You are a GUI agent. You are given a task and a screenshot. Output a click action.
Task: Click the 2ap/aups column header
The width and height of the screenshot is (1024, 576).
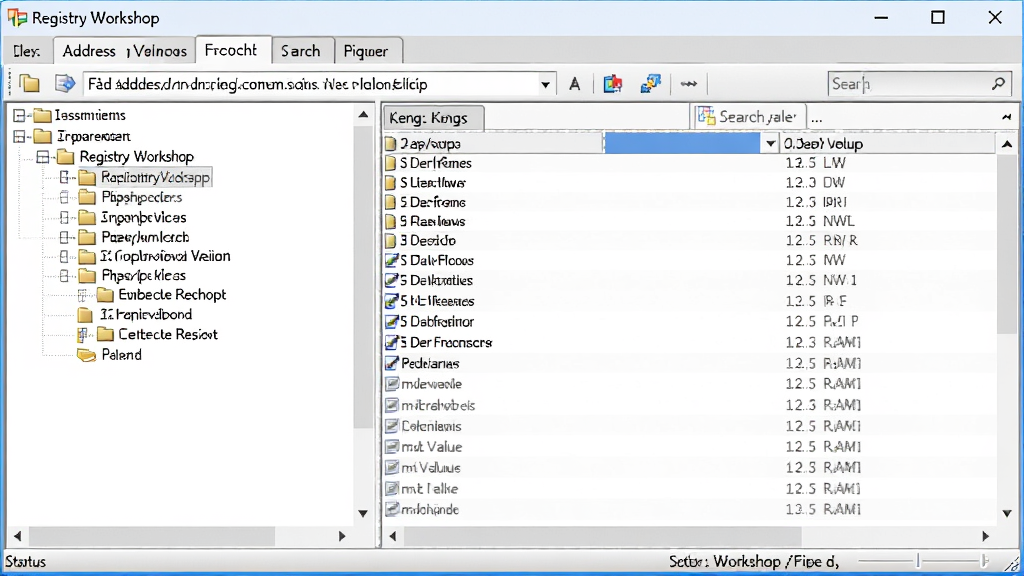(493, 144)
